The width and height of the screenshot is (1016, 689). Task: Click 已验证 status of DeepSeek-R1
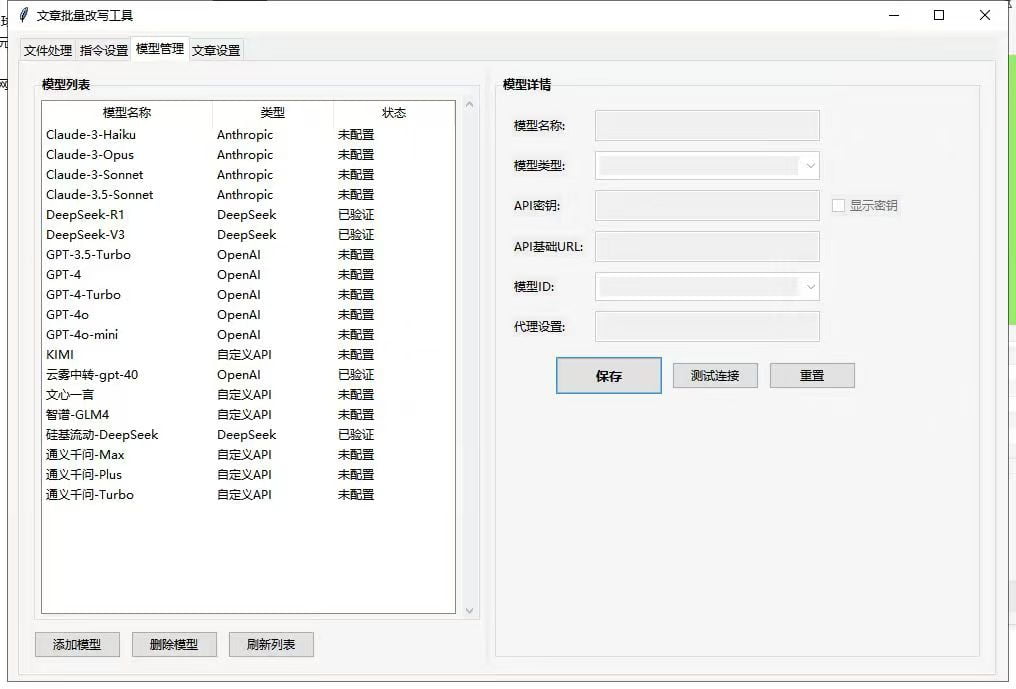tap(356, 215)
